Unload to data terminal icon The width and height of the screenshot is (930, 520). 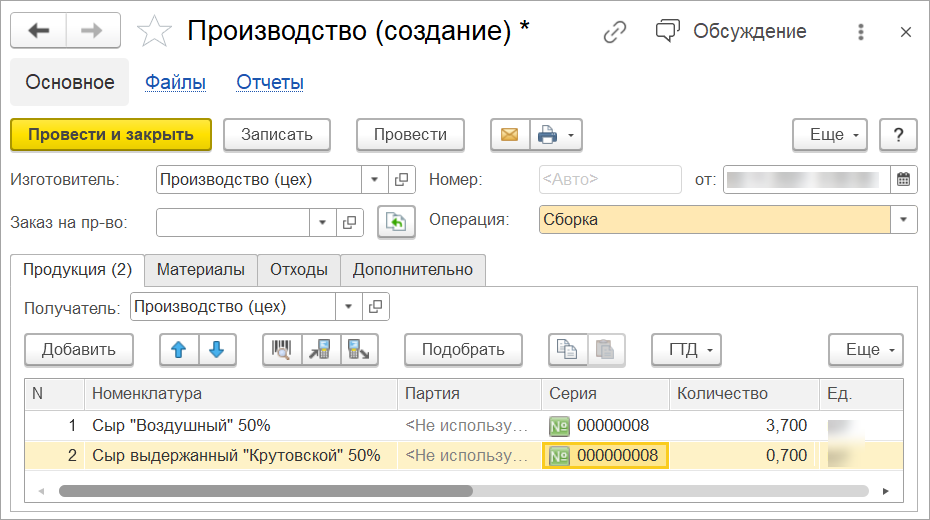click(x=359, y=350)
